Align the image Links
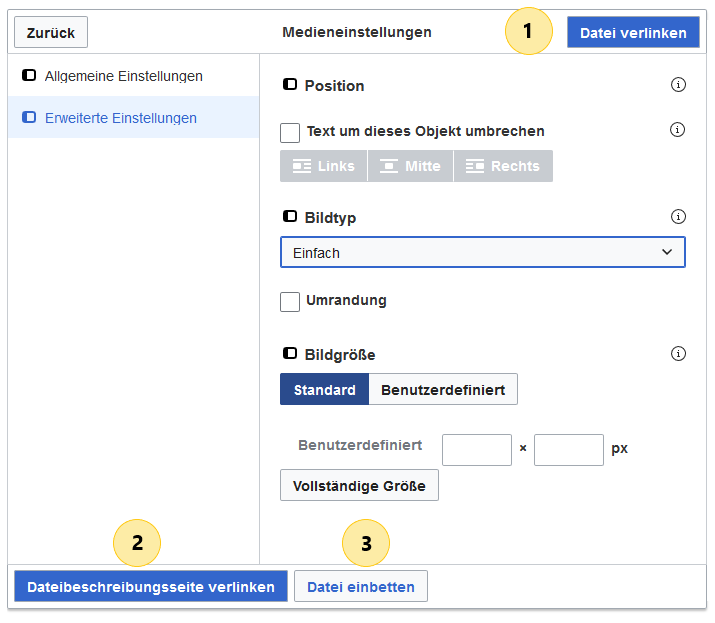The height and width of the screenshot is (623, 715). pos(324,166)
